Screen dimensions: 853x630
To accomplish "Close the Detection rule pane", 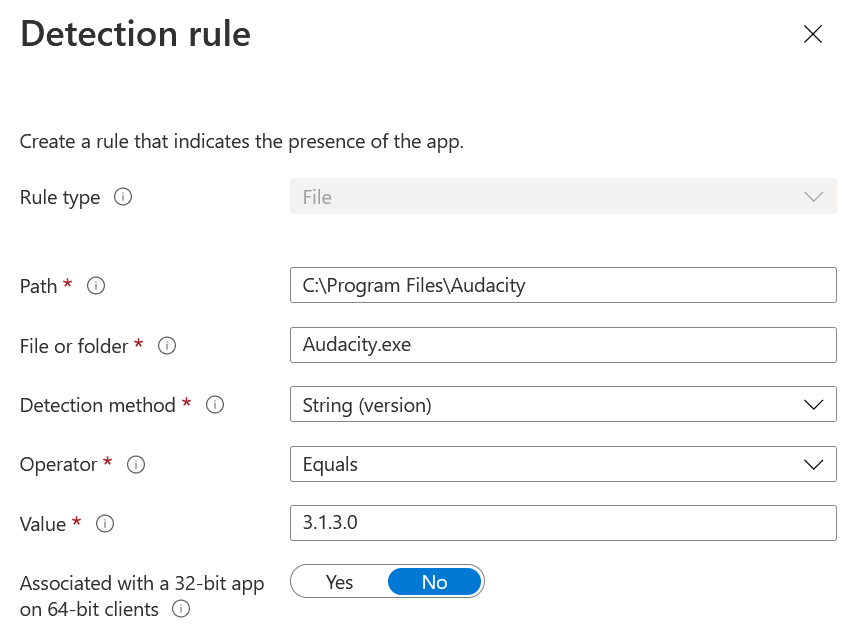I will click(813, 35).
